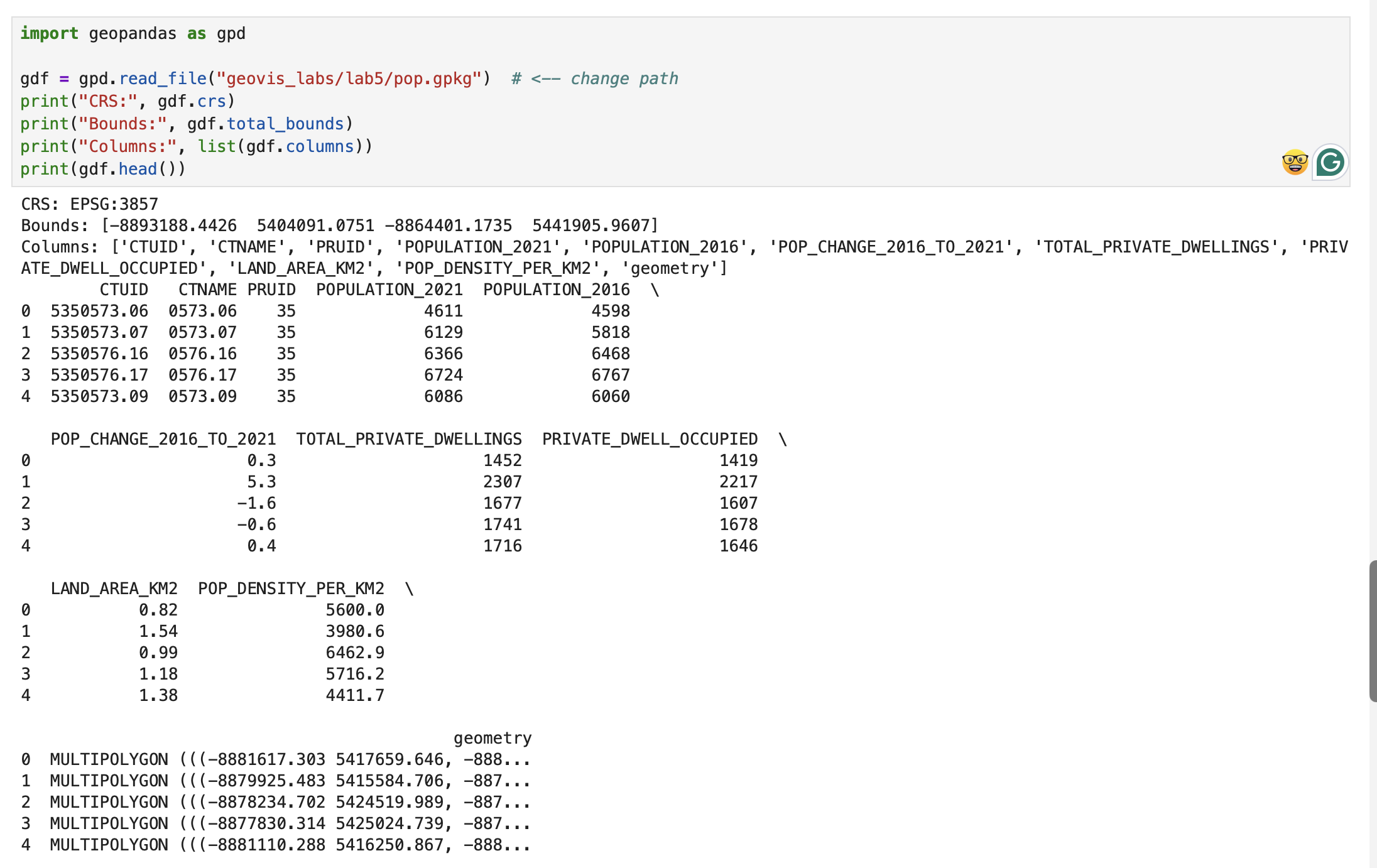The width and height of the screenshot is (1377, 868).
Task: Click the nerd-face emoji icon
Action: pyautogui.click(x=1295, y=163)
